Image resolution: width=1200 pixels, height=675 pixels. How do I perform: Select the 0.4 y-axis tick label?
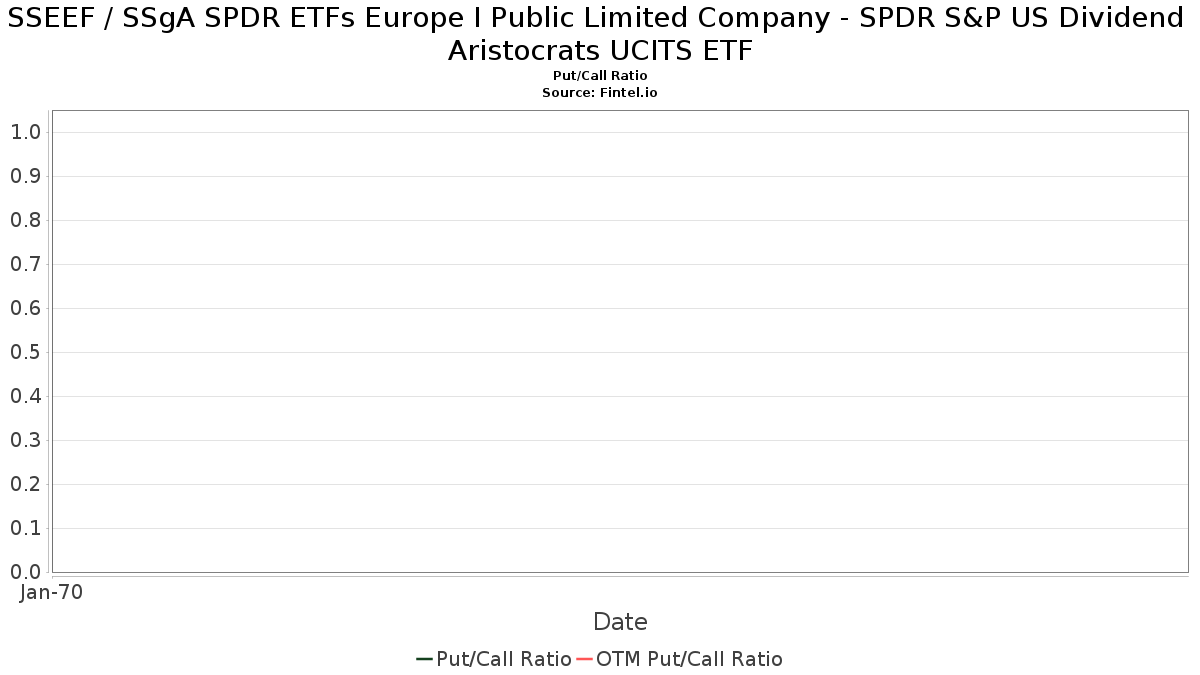coord(25,396)
